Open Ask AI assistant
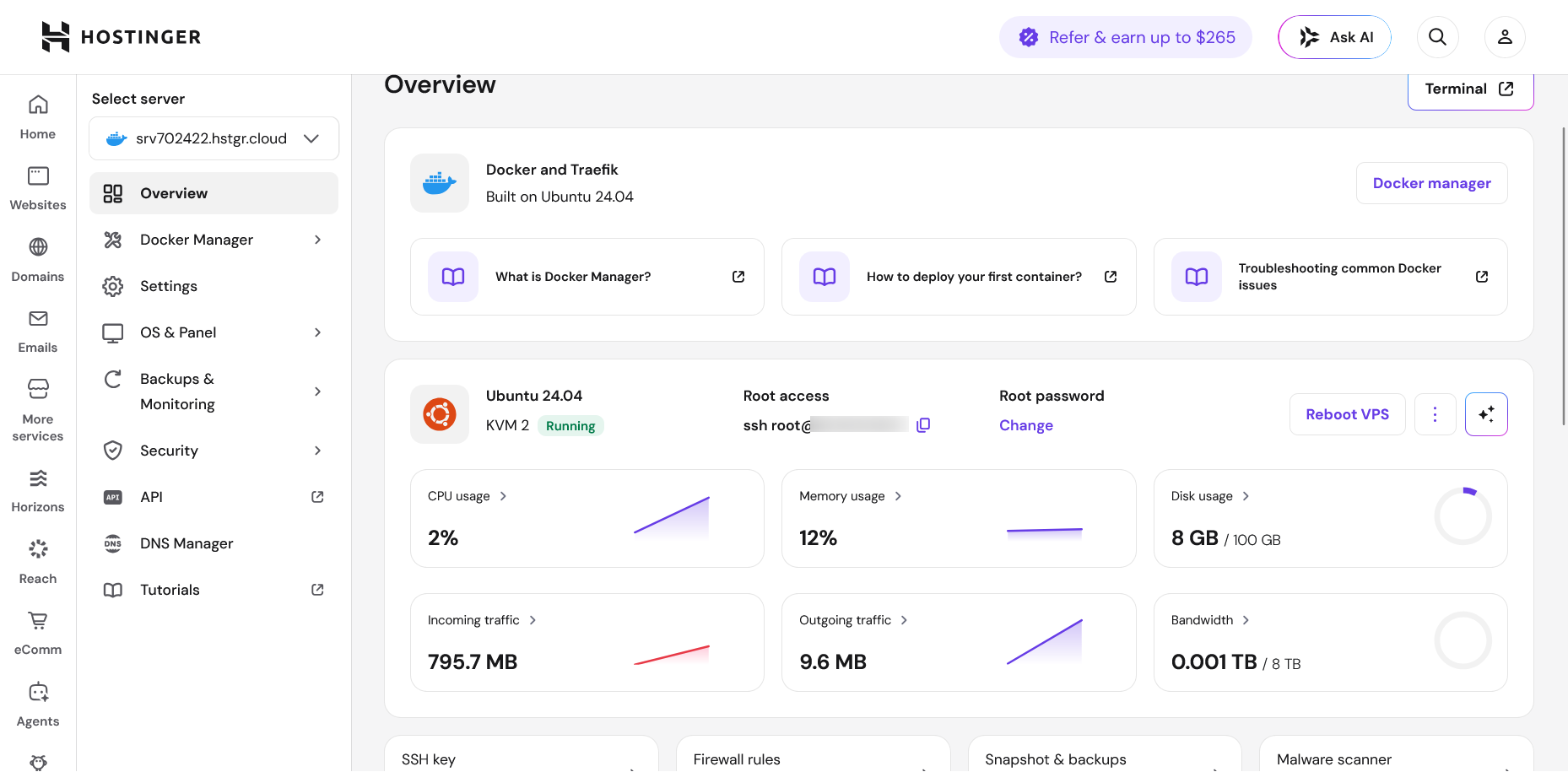 click(1334, 37)
